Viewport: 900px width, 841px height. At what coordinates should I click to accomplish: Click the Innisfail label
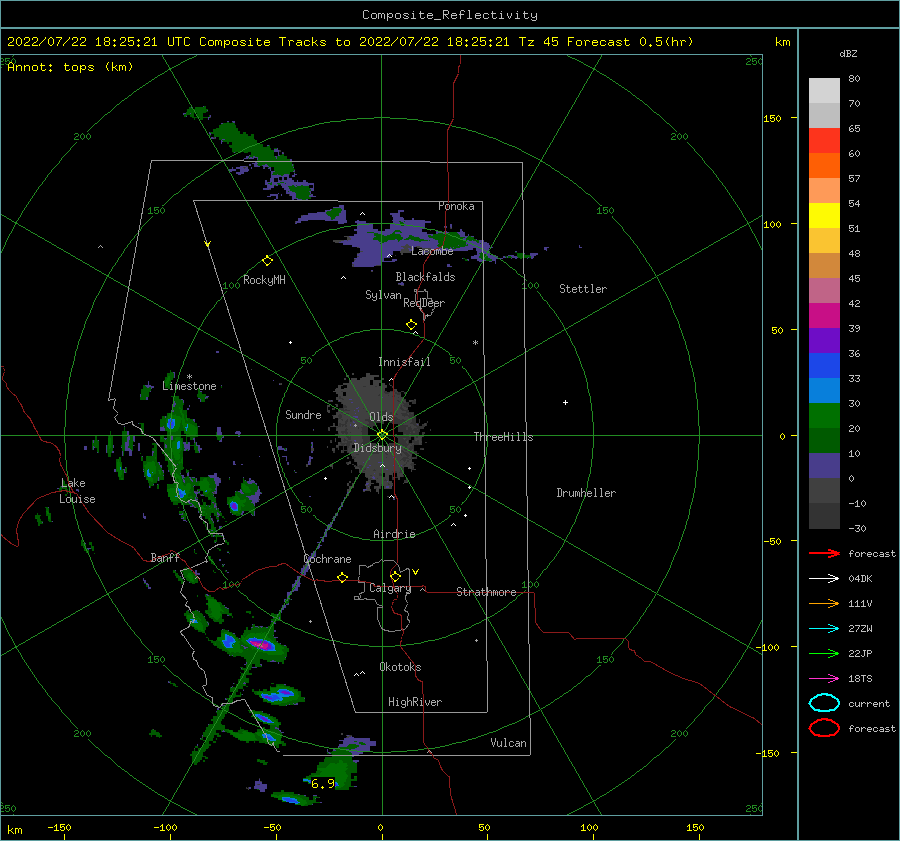[x=404, y=362]
